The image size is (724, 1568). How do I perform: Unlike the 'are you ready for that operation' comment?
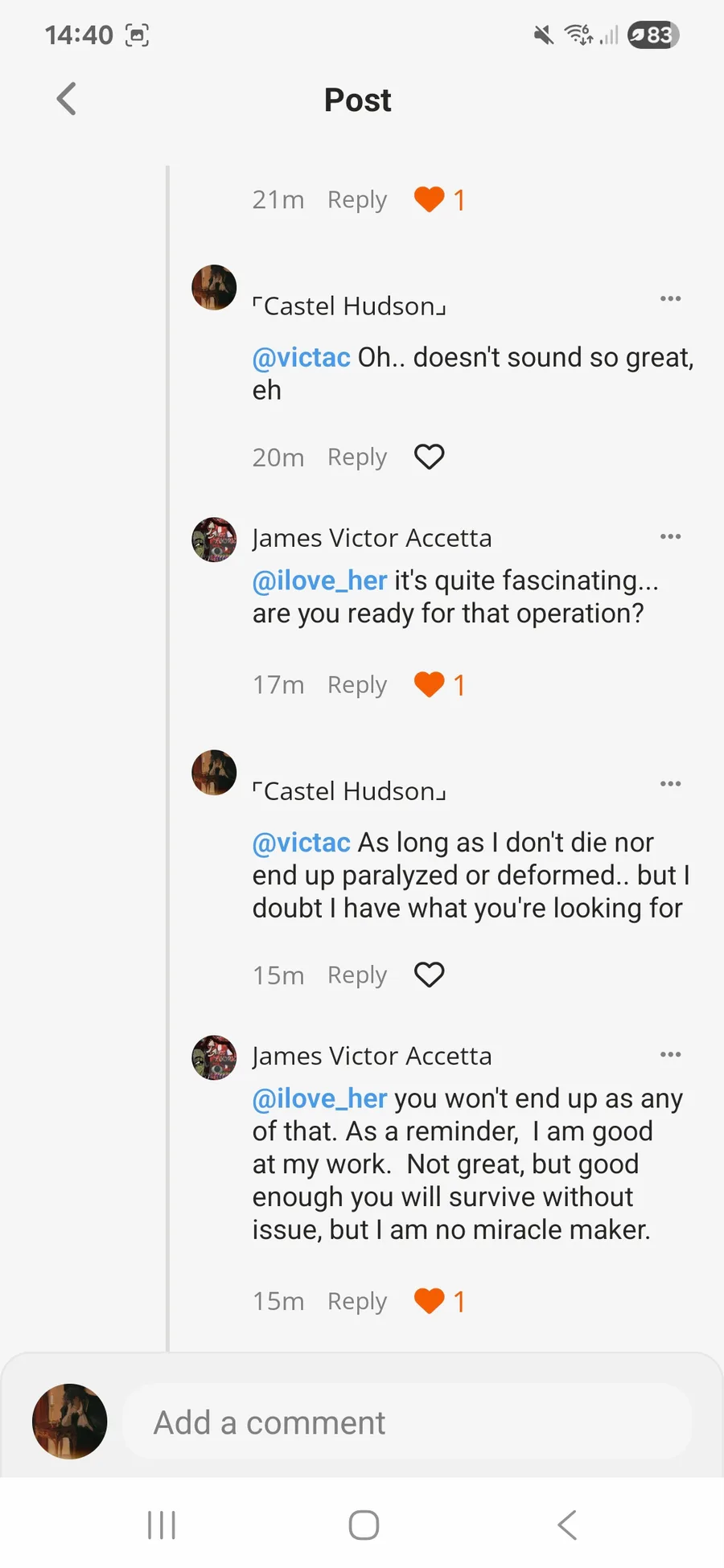pos(429,685)
